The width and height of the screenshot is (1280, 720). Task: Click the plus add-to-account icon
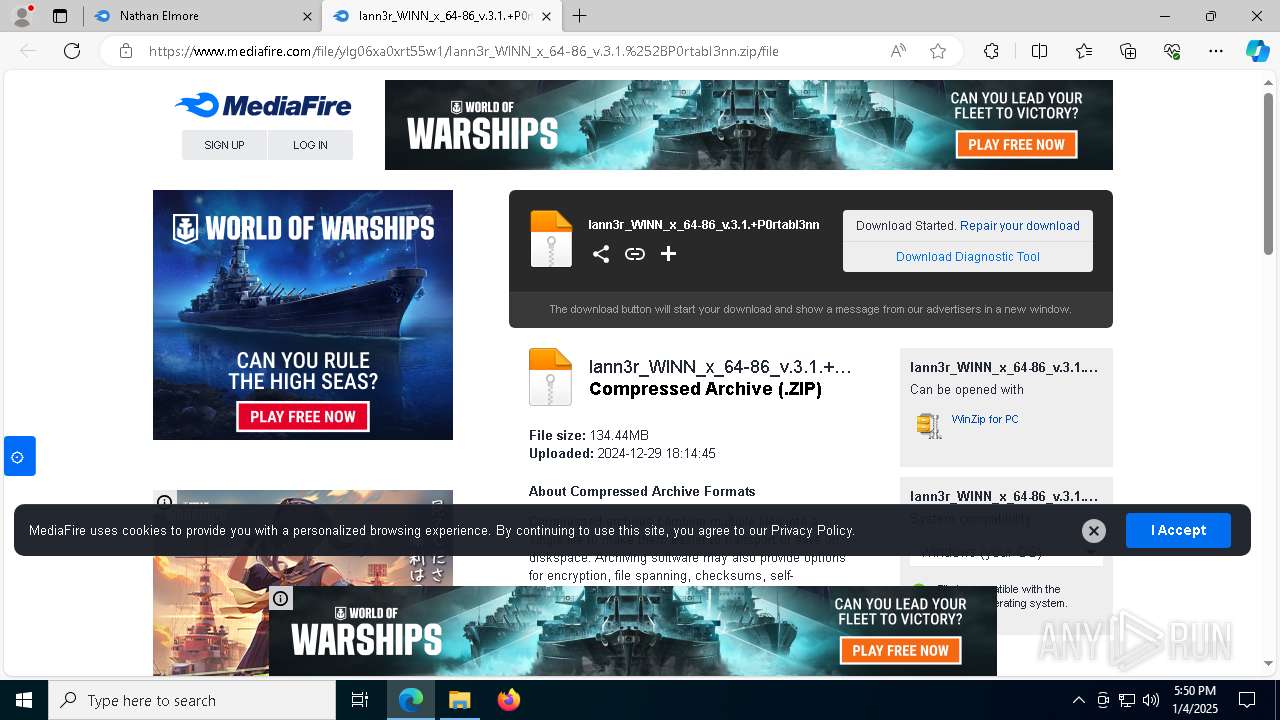668,254
